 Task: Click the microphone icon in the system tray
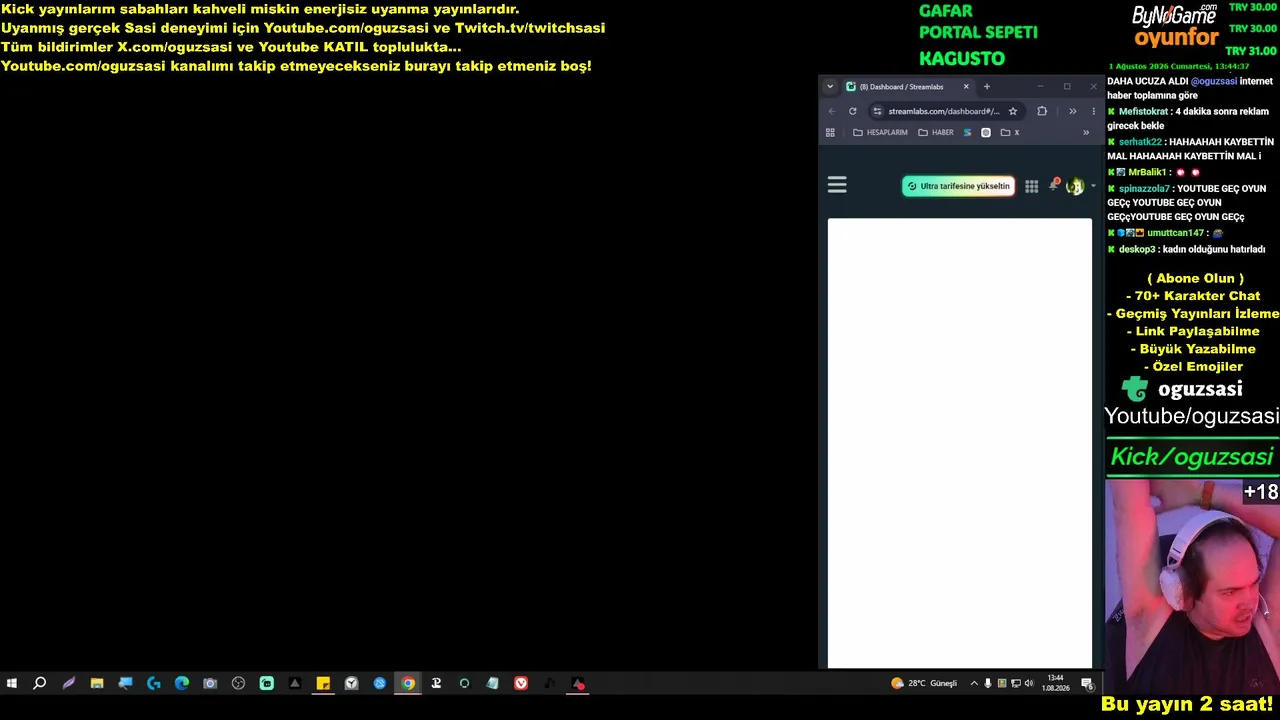(988, 684)
